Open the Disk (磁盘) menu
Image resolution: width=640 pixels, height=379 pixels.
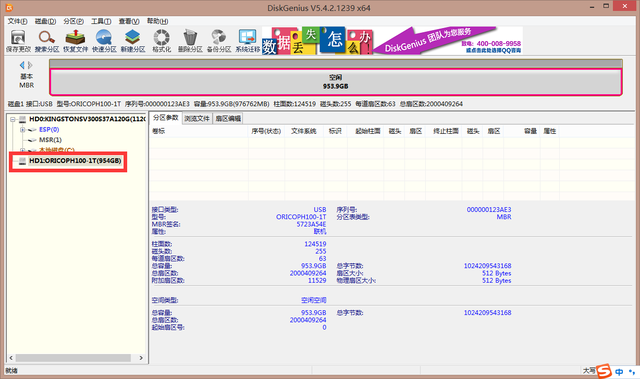pos(45,21)
